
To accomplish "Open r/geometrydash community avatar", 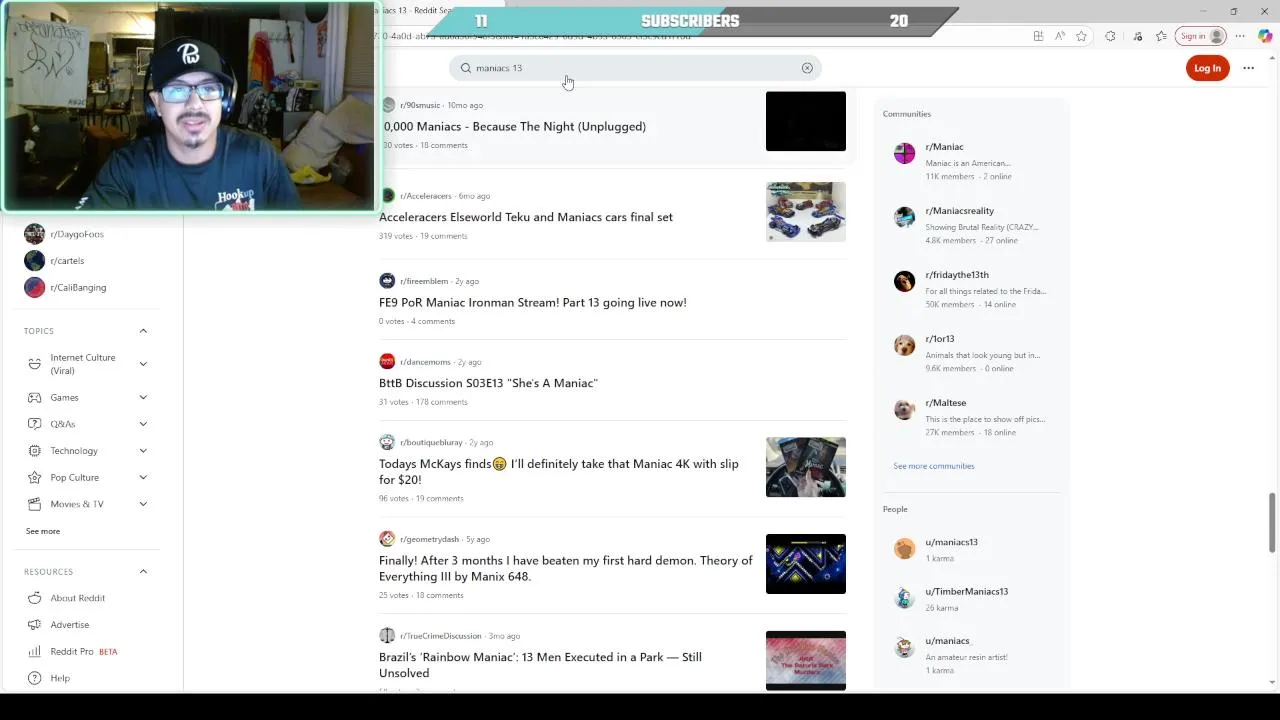I will pos(387,539).
